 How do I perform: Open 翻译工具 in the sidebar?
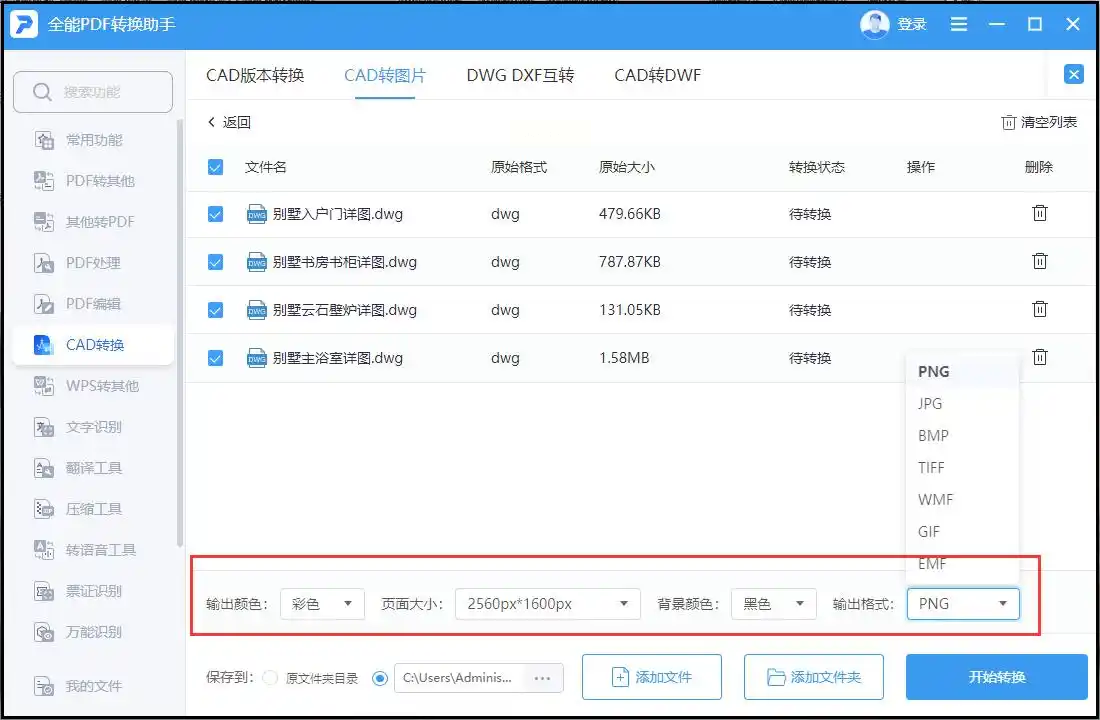click(93, 468)
